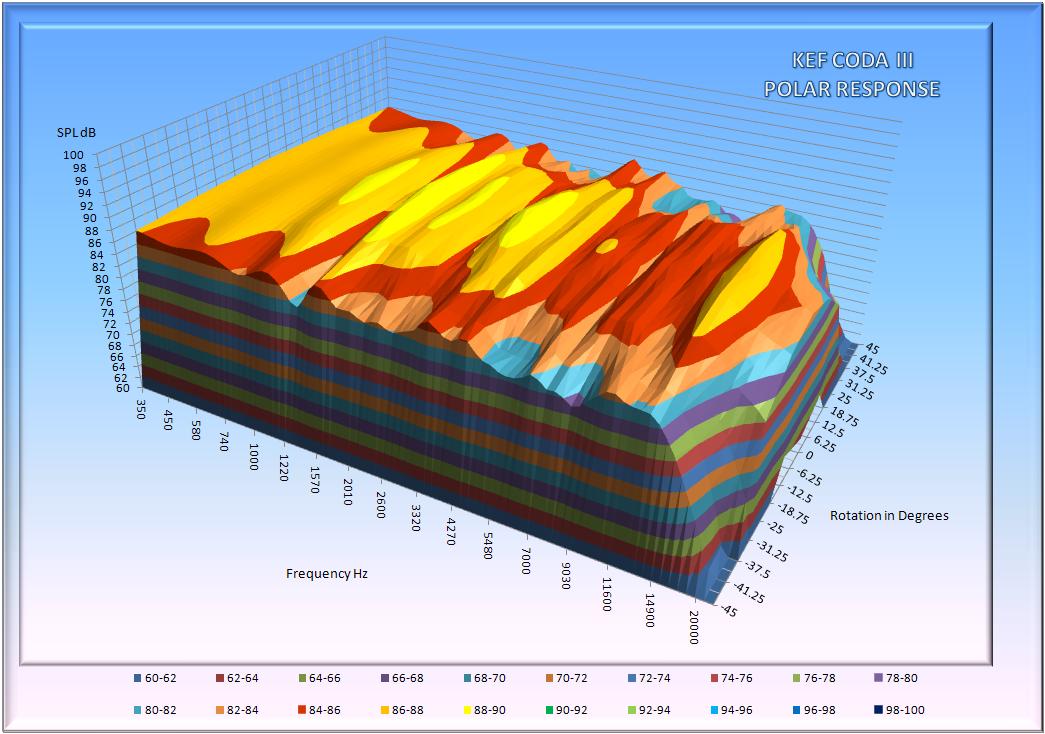This screenshot has height=734, width=1045.
Task: Select the 1570 frequency axis label
Action: pos(315,480)
